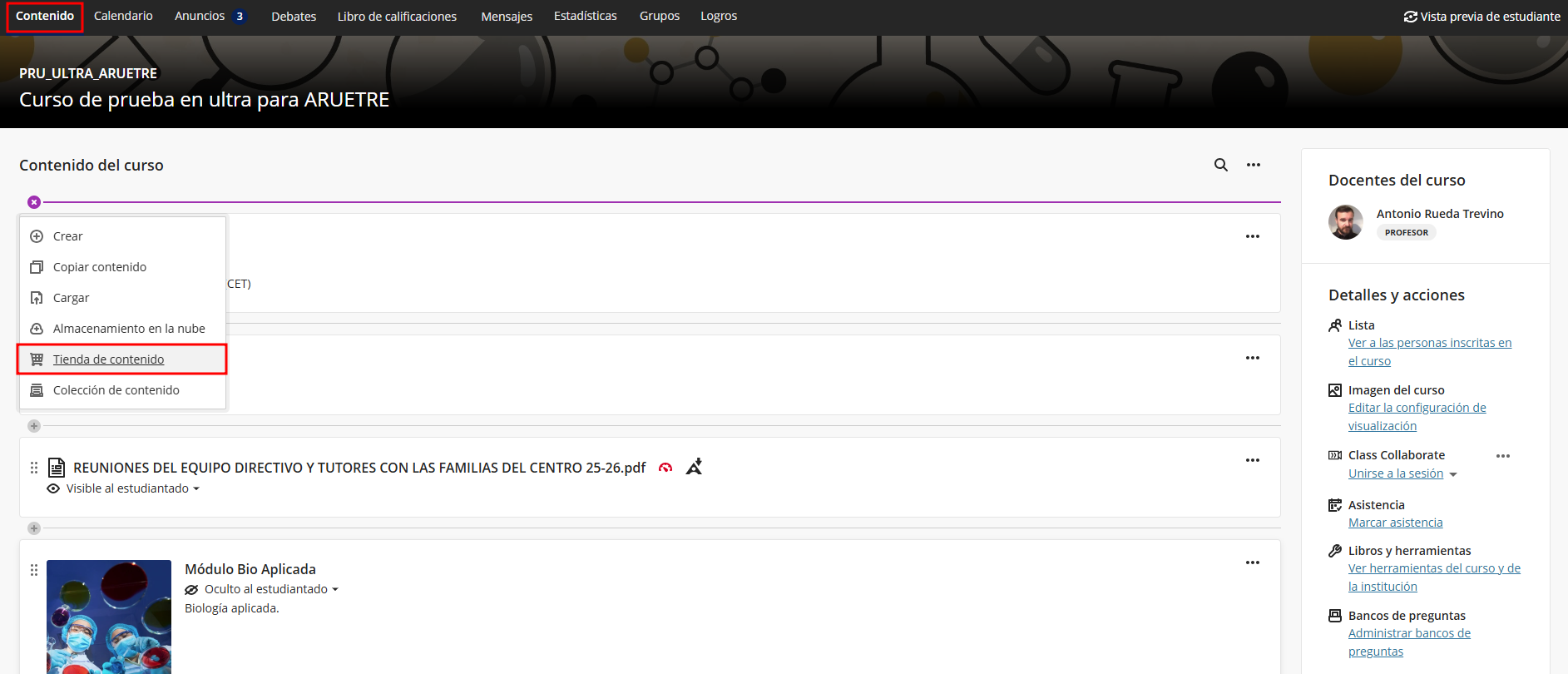Open the alternative formats icon for the PDF
Image resolution: width=1568 pixels, height=674 pixels.
coord(694,467)
